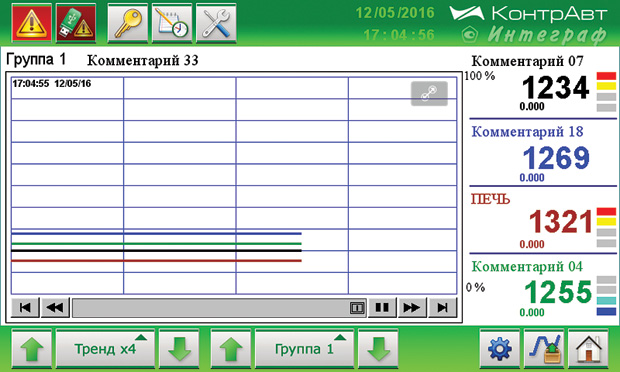Click the yellow alarm indicator of ПЕЧЬ
620x372 pixels.
pos(606,222)
